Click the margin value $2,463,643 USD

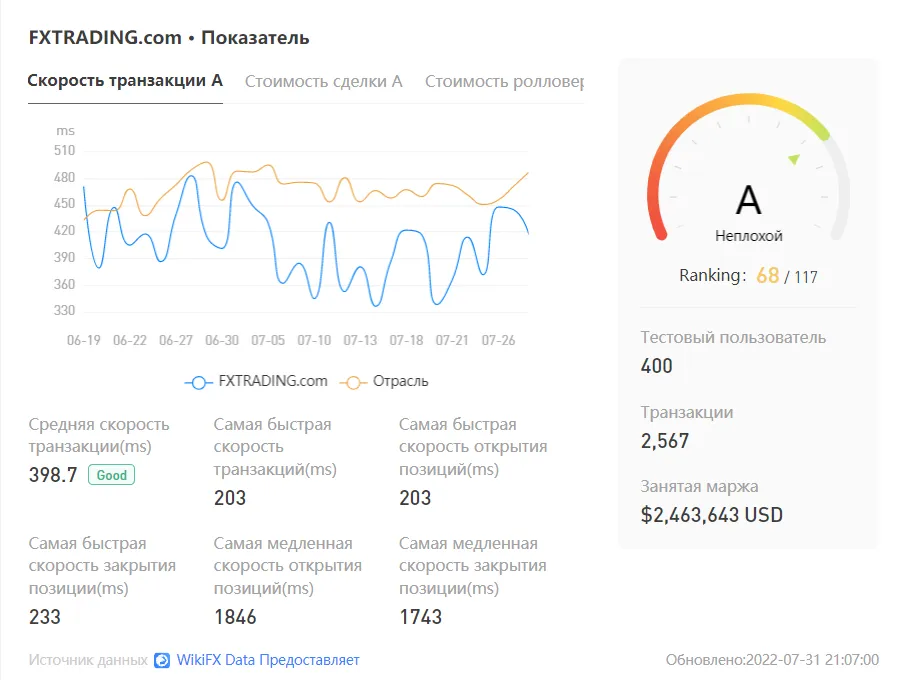click(x=712, y=515)
